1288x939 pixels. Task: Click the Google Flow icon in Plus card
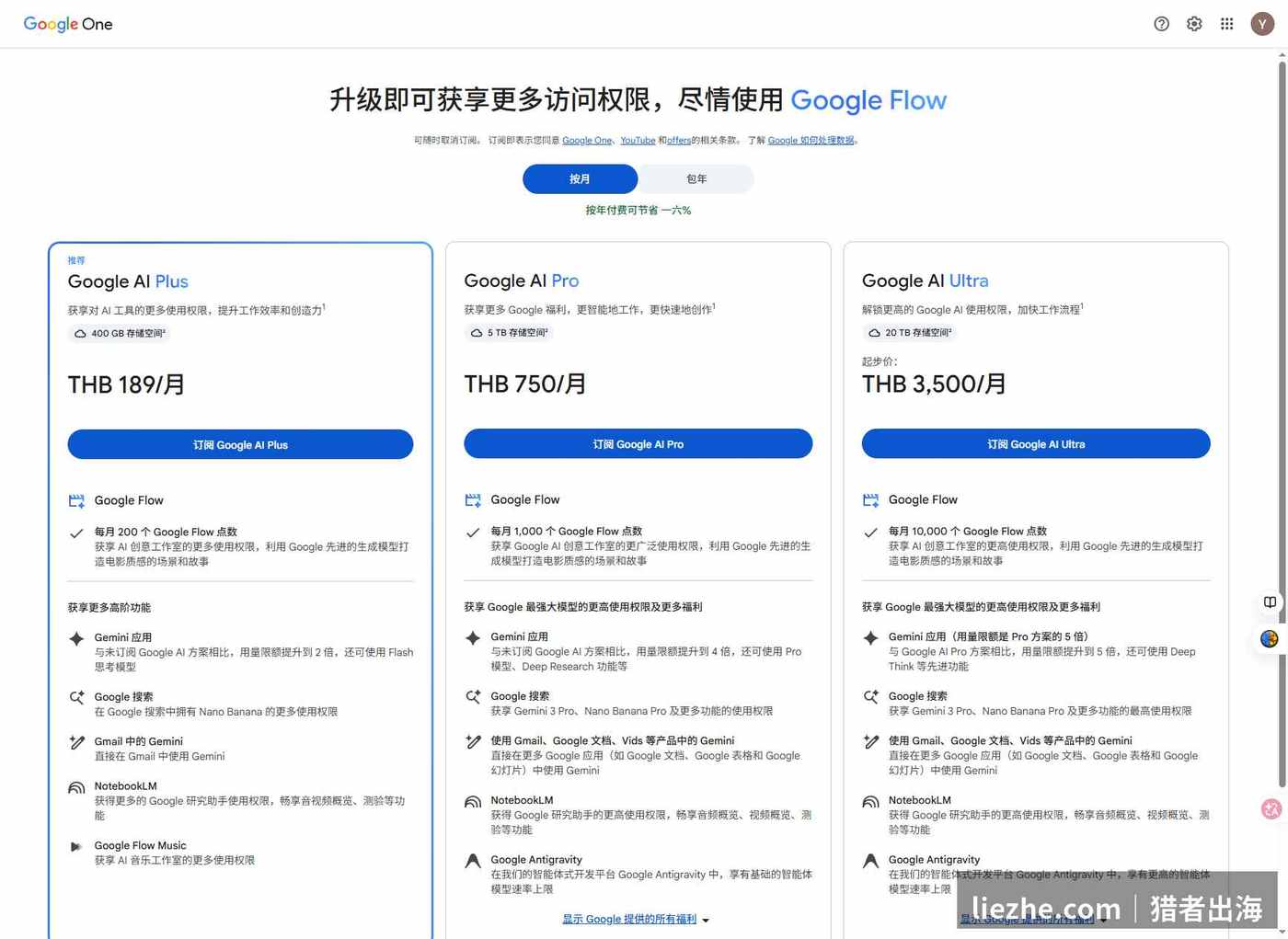click(76, 500)
